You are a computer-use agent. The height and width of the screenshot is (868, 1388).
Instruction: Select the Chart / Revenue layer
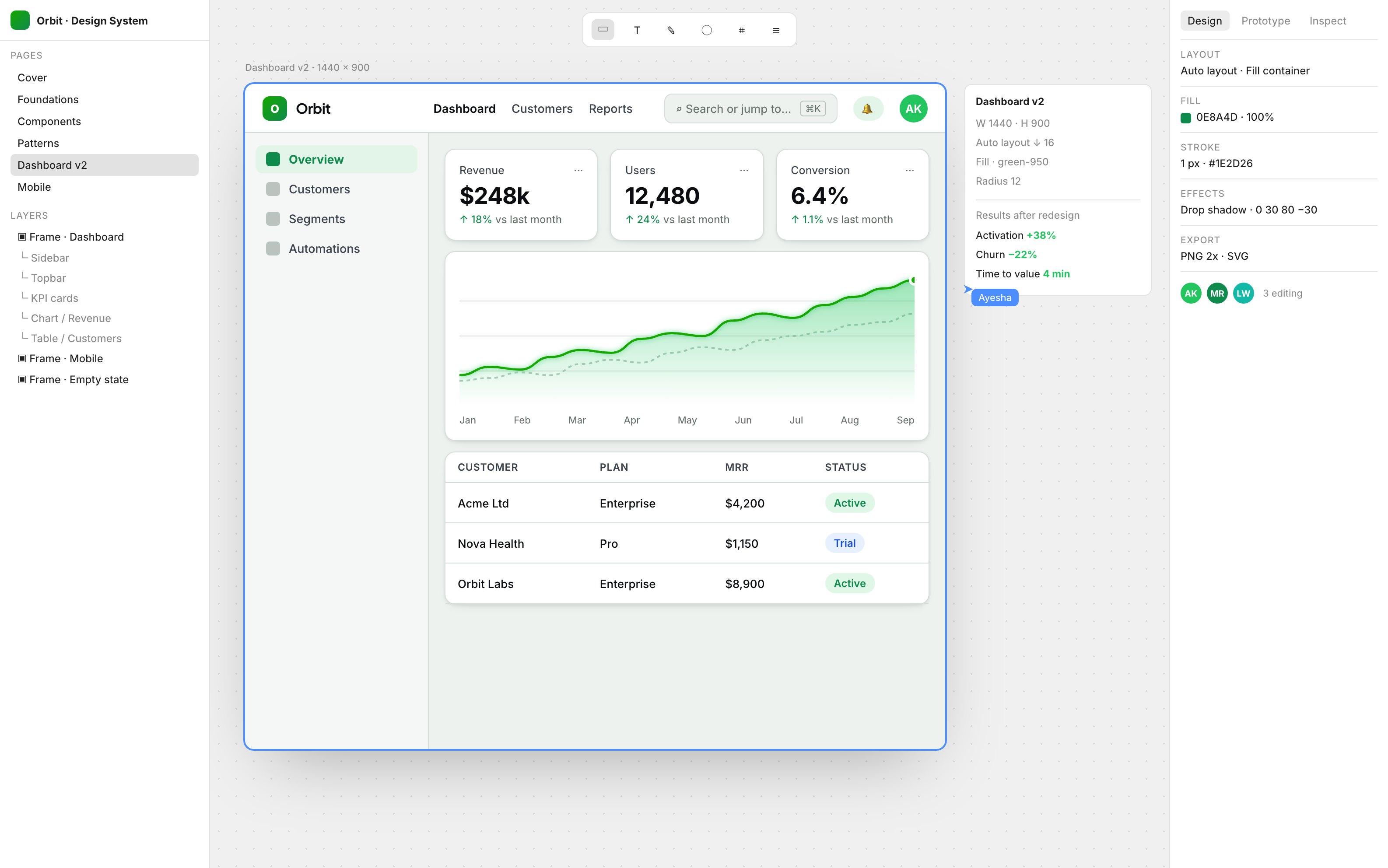tap(70, 318)
